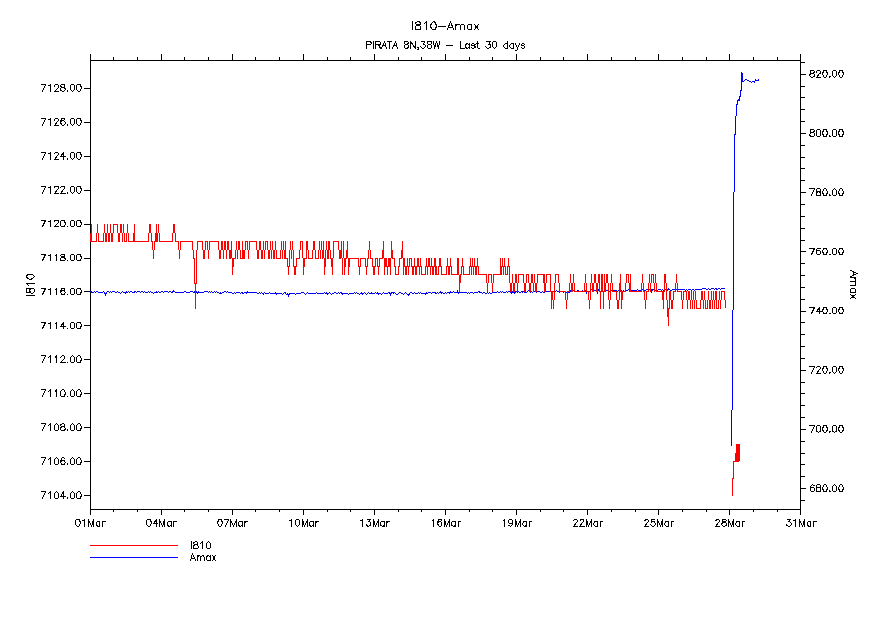The image size is (891, 630).
Task: Click the chart title I810–Amax
Action: click(445, 26)
